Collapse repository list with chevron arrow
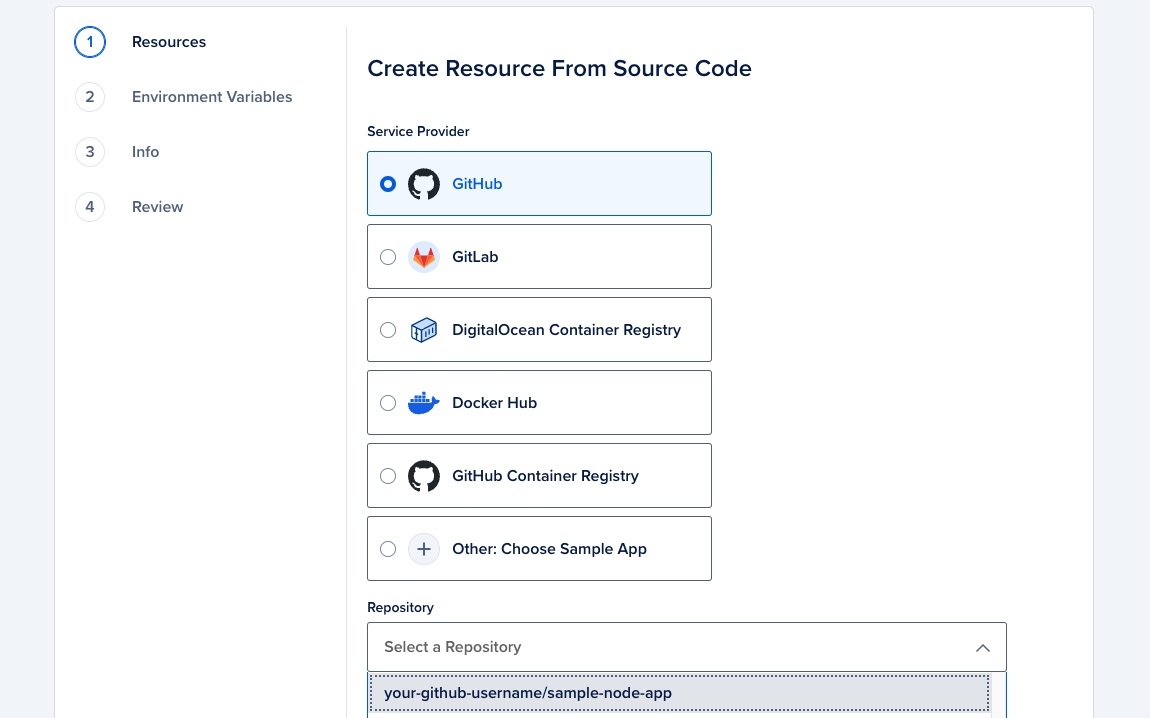Screen dimensions: 1150x718 point(983,648)
